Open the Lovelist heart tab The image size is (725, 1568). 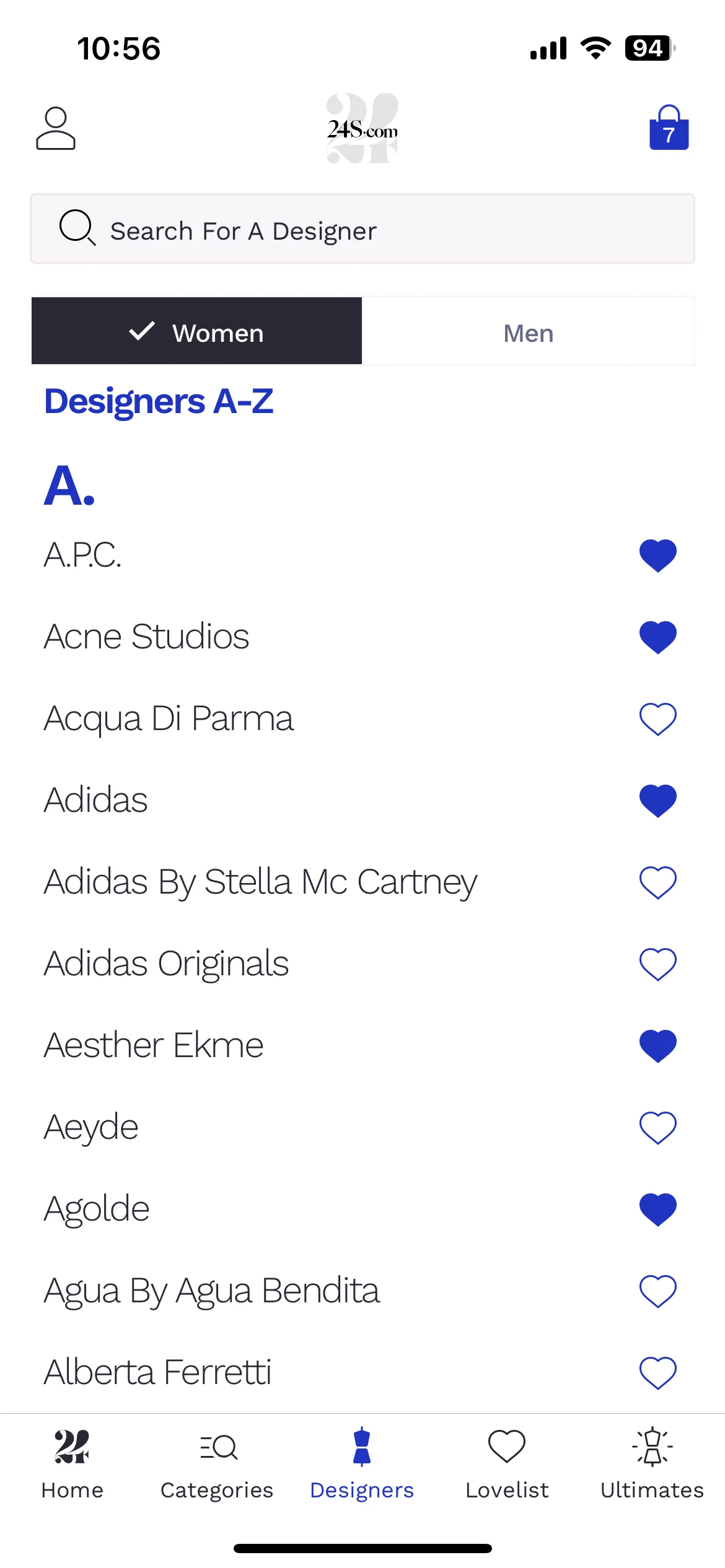pyautogui.click(x=507, y=1464)
